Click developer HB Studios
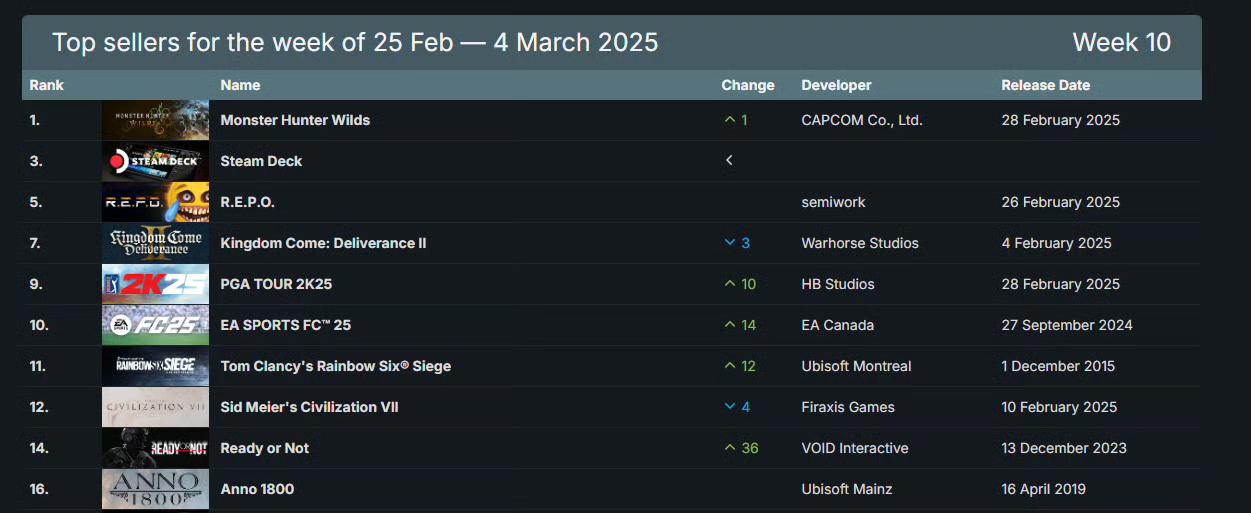Image resolution: width=1251 pixels, height=513 pixels. (x=837, y=284)
